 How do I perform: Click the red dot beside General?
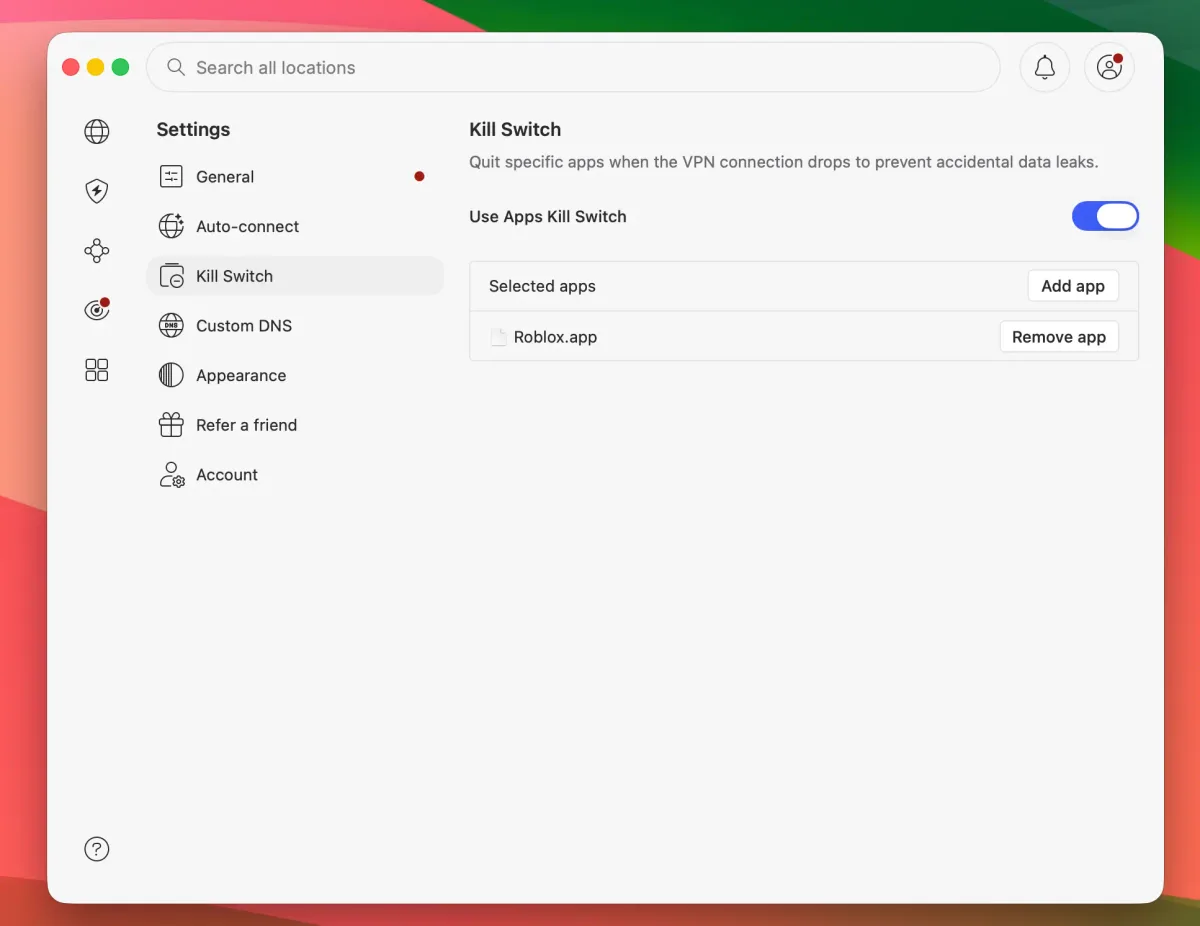pos(419,176)
